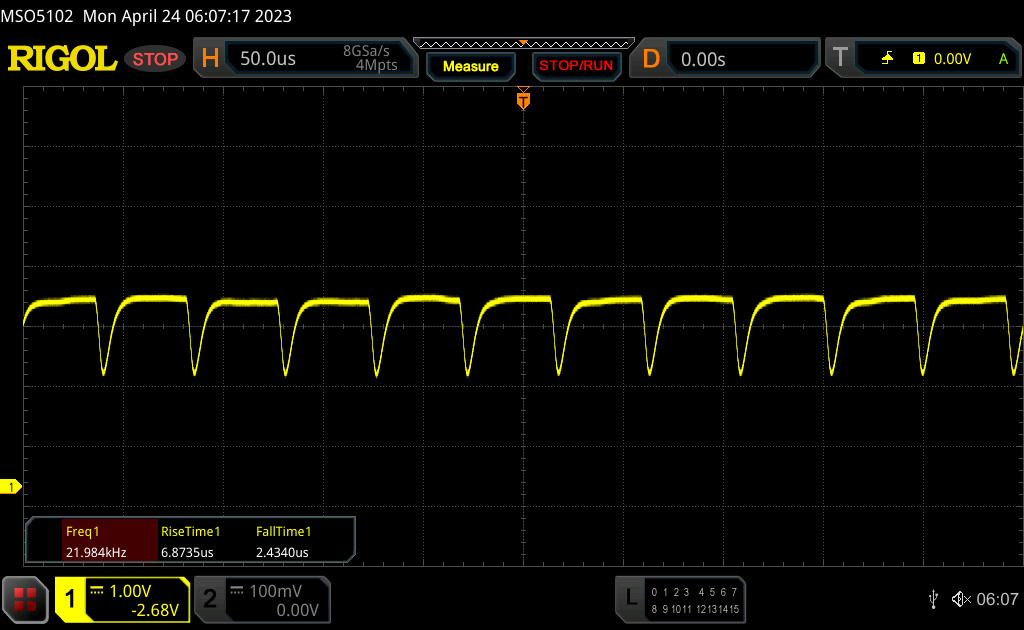Toggle channel 2 gray tab
Screen dimensions: 1024x630
(210, 599)
